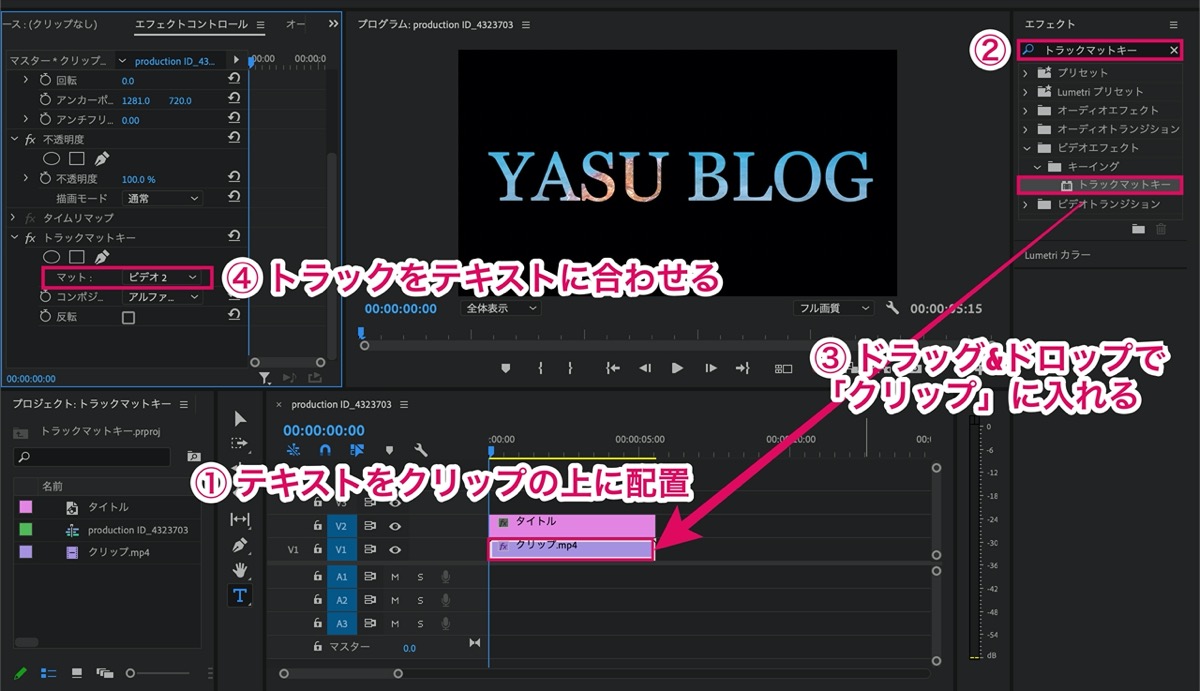The width and height of the screenshot is (1200, 691).
Task: Open エフェクトコントロール panel tab
Action: [x=190, y=24]
